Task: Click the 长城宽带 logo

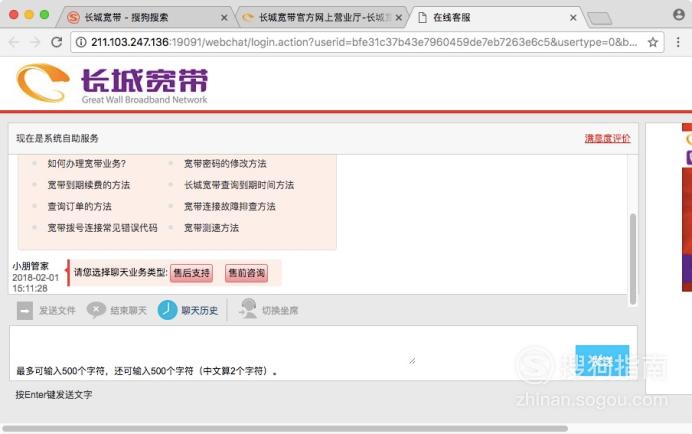Action: (112, 83)
